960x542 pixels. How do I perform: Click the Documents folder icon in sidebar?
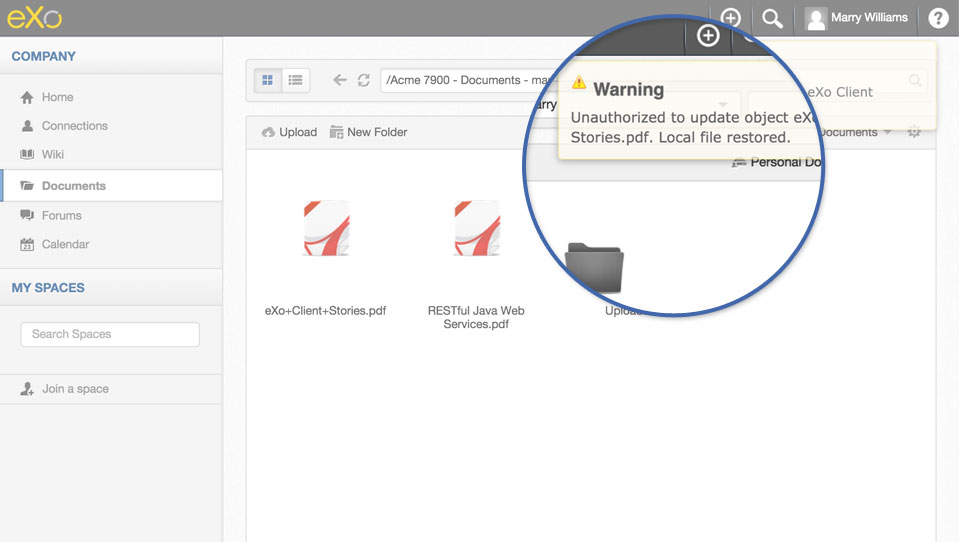coord(27,186)
